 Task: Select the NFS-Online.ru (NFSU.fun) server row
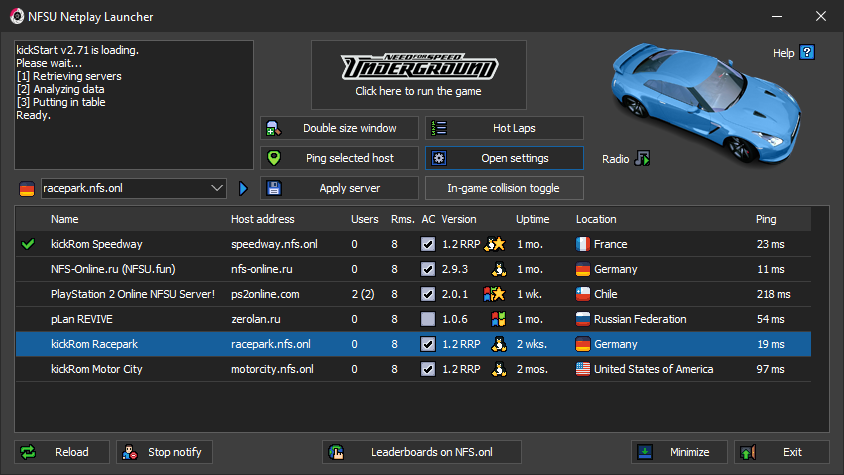(413, 269)
